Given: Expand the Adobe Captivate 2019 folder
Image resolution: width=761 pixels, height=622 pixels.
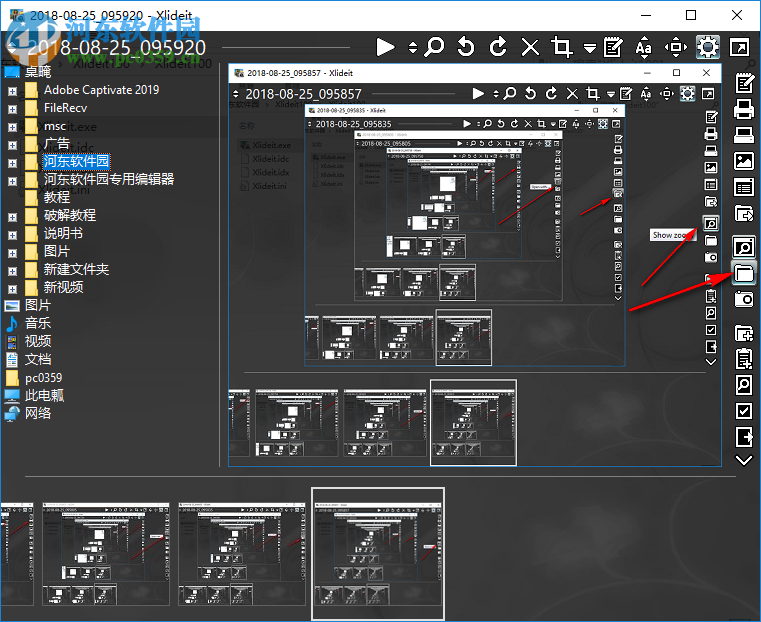Looking at the screenshot, I should (x=13, y=91).
